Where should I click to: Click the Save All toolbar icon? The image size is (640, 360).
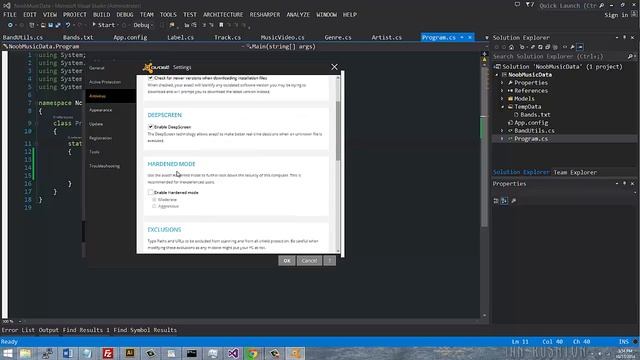pyautogui.click(x=58, y=25)
